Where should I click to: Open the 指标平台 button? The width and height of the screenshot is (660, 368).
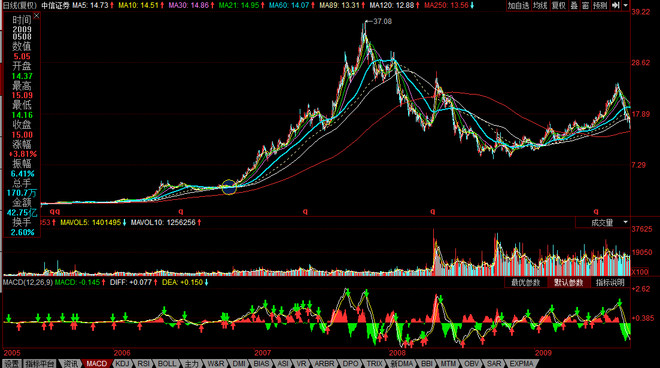tap(40, 363)
